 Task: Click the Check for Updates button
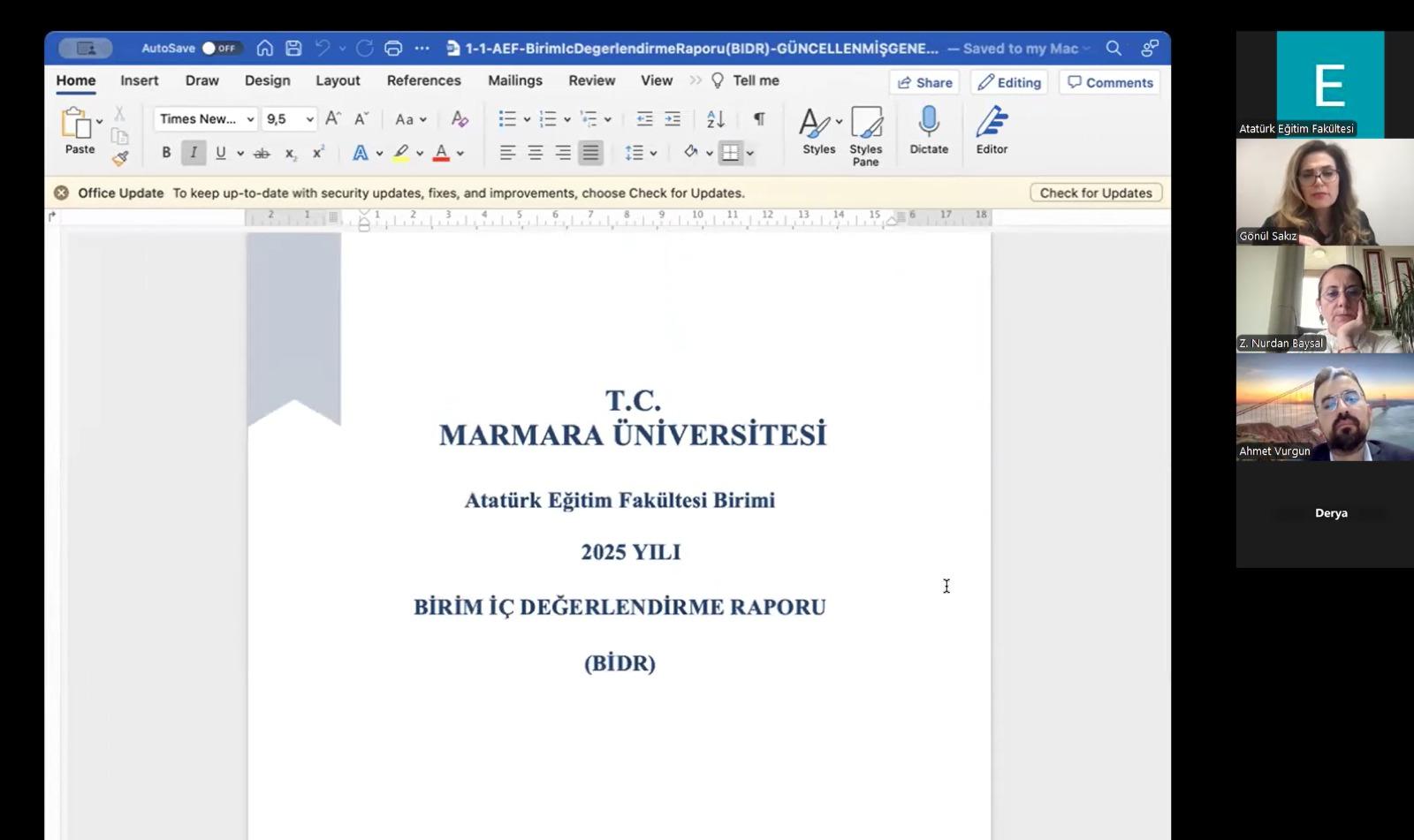click(x=1095, y=193)
